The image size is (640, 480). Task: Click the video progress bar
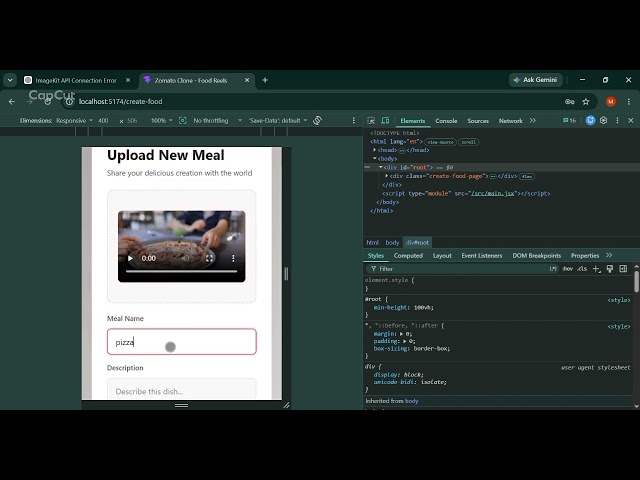pos(182,271)
